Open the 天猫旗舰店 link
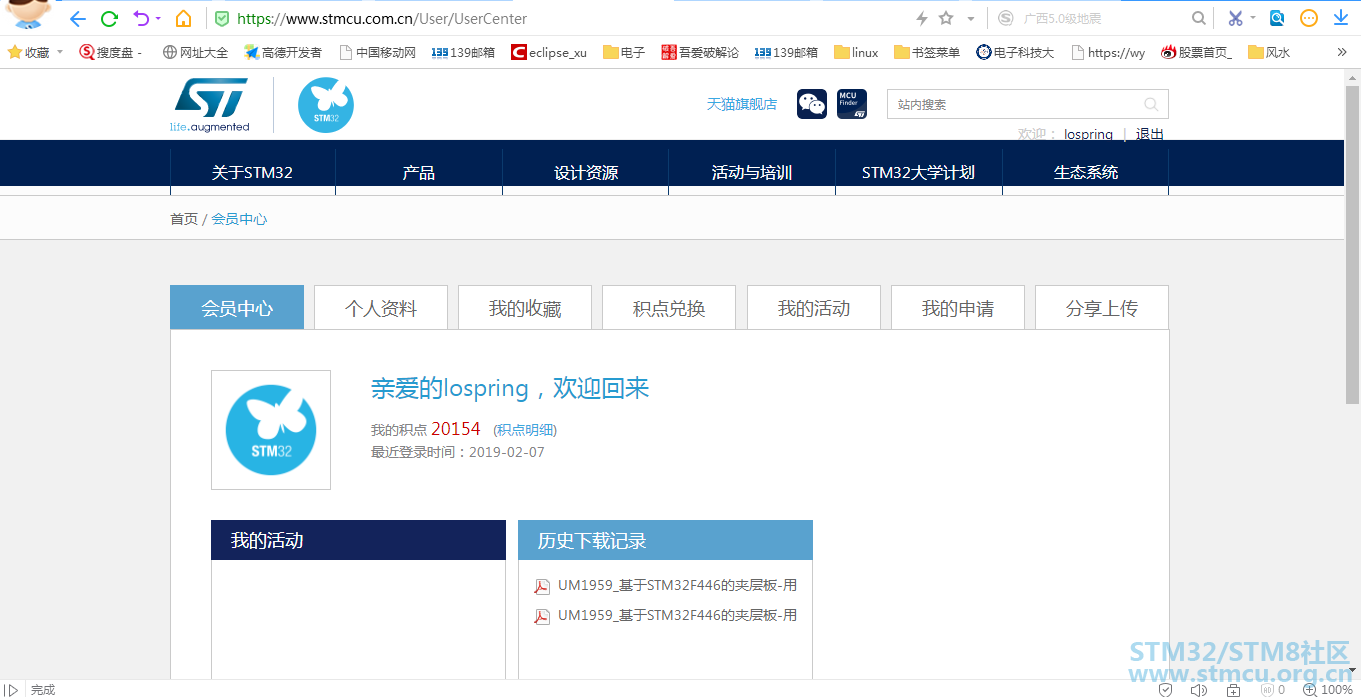The image size is (1361, 697). click(x=742, y=104)
